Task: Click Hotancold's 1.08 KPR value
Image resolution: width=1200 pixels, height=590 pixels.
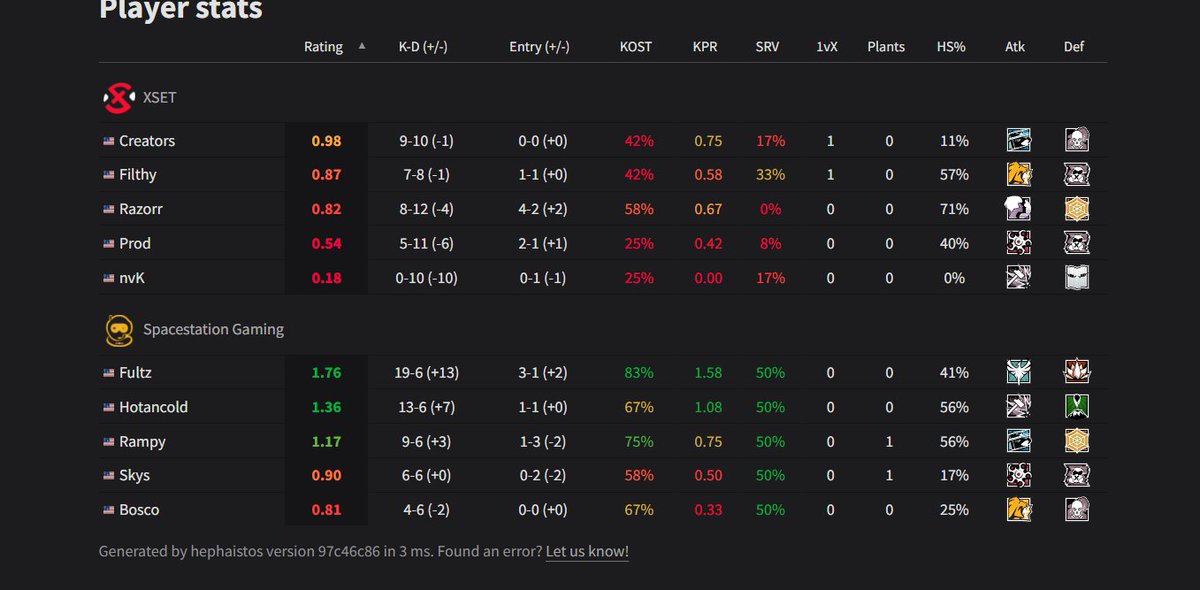Action: pos(708,407)
